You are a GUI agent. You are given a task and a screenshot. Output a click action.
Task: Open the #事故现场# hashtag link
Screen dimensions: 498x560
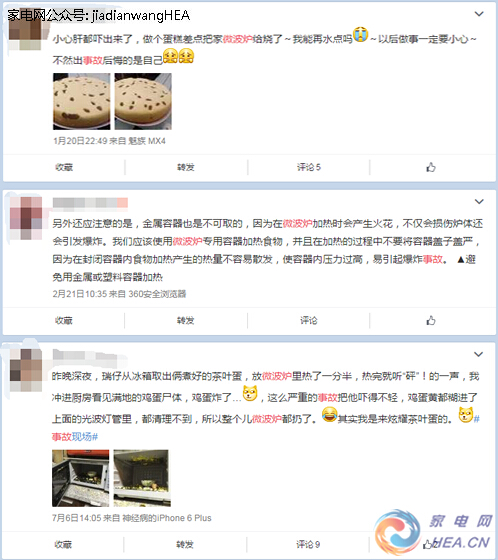click(x=75, y=436)
